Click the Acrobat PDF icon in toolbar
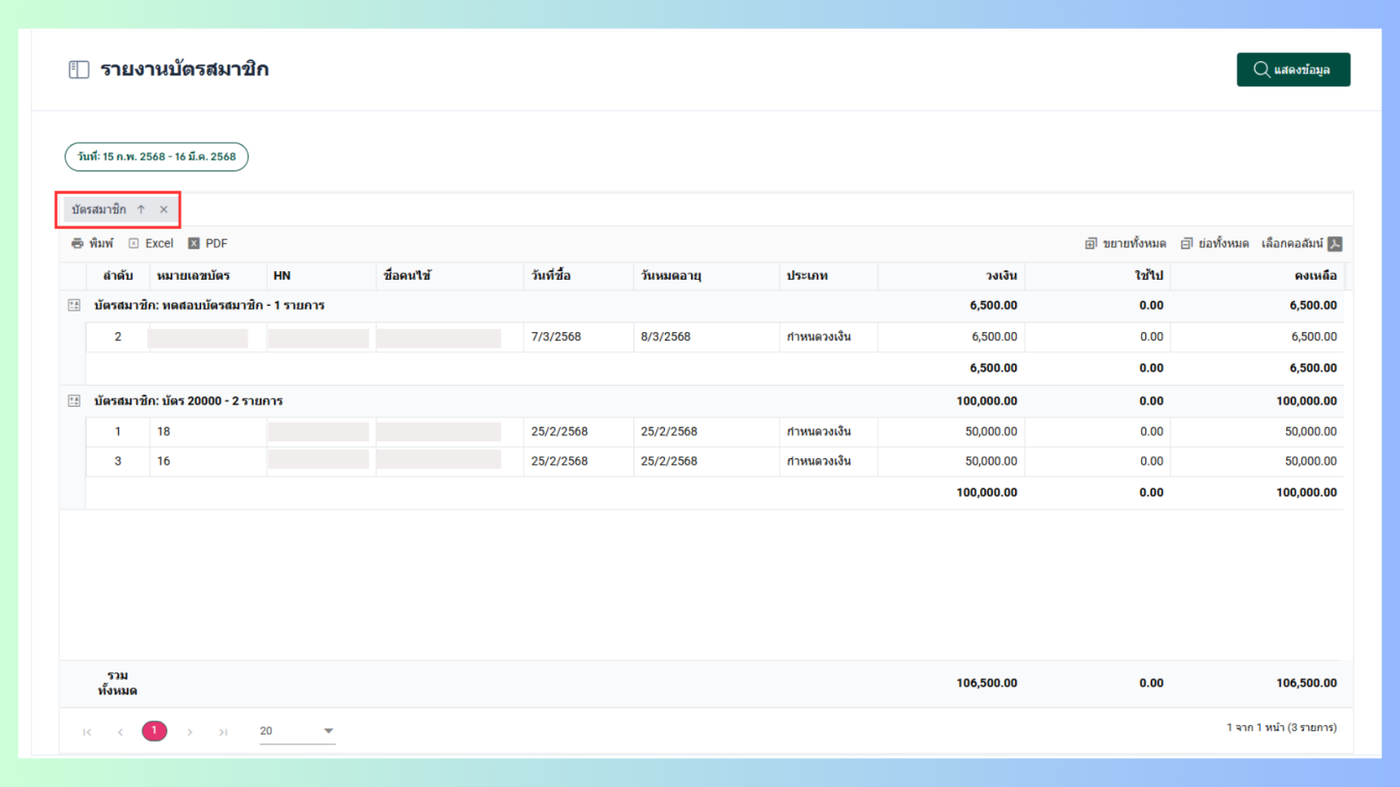 (x=1335, y=244)
